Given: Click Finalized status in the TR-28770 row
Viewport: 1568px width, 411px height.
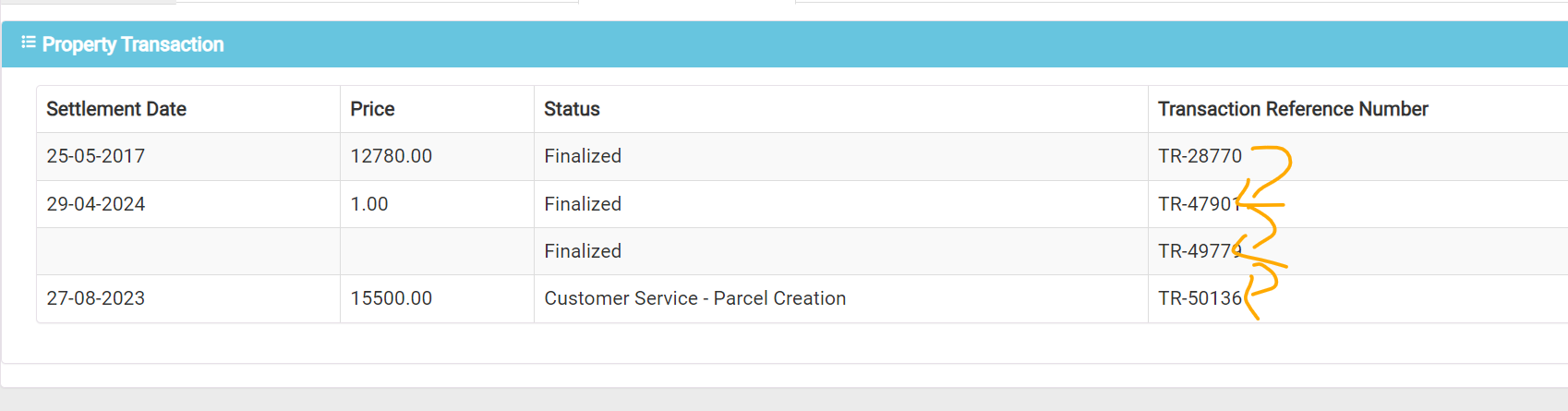Looking at the screenshot, I should point(583,156).
